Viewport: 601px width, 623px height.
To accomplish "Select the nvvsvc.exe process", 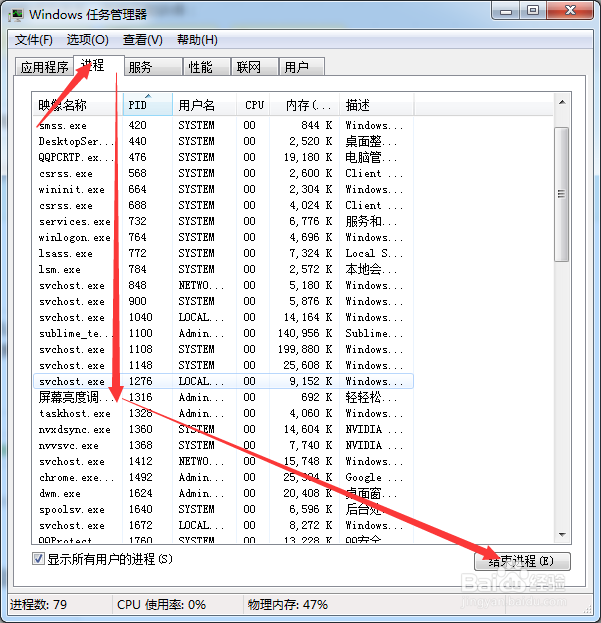I will [x=223, y=445].
